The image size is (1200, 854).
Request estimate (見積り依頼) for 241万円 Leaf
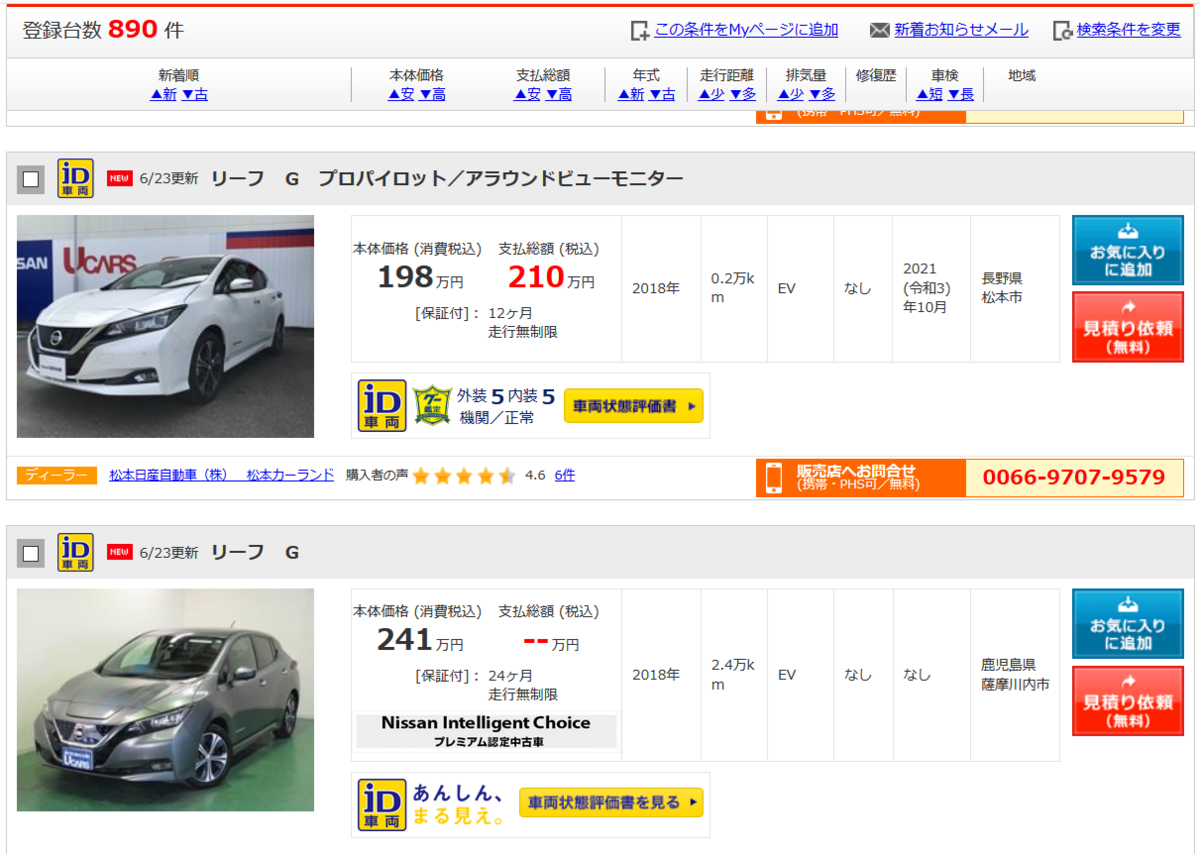coord(1128,701)
